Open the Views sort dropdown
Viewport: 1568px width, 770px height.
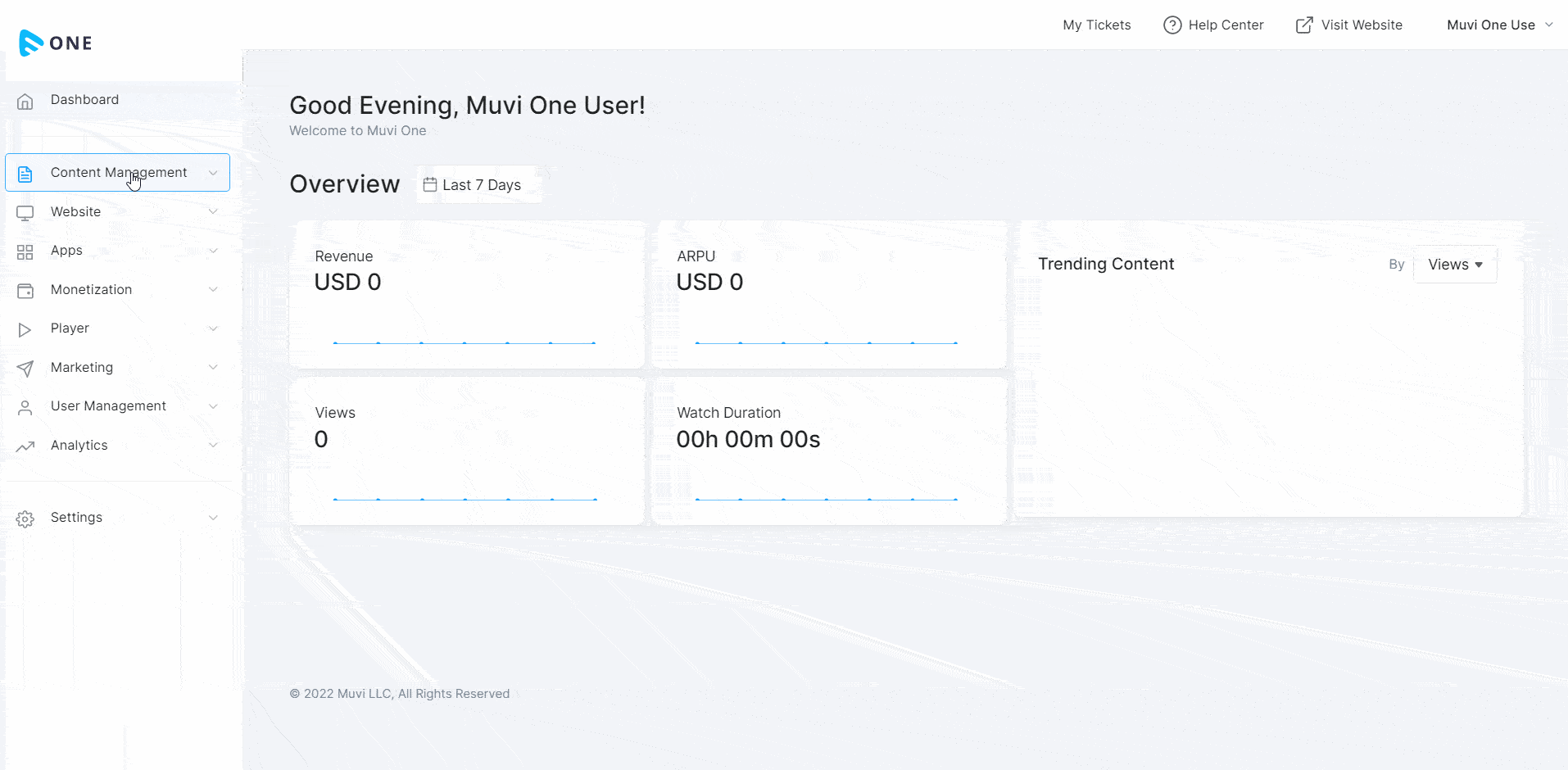point(1455,265)
